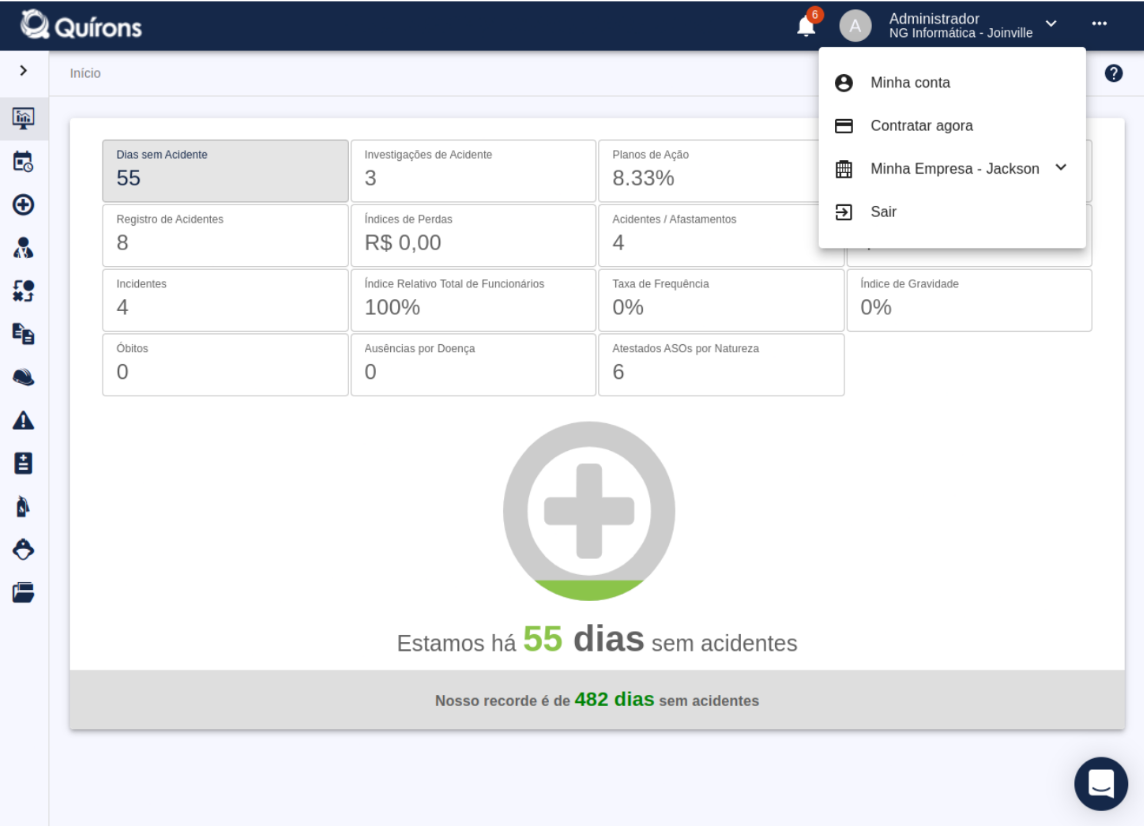
Task: Click the '482 dias' record text
Action: coord(614,700)
